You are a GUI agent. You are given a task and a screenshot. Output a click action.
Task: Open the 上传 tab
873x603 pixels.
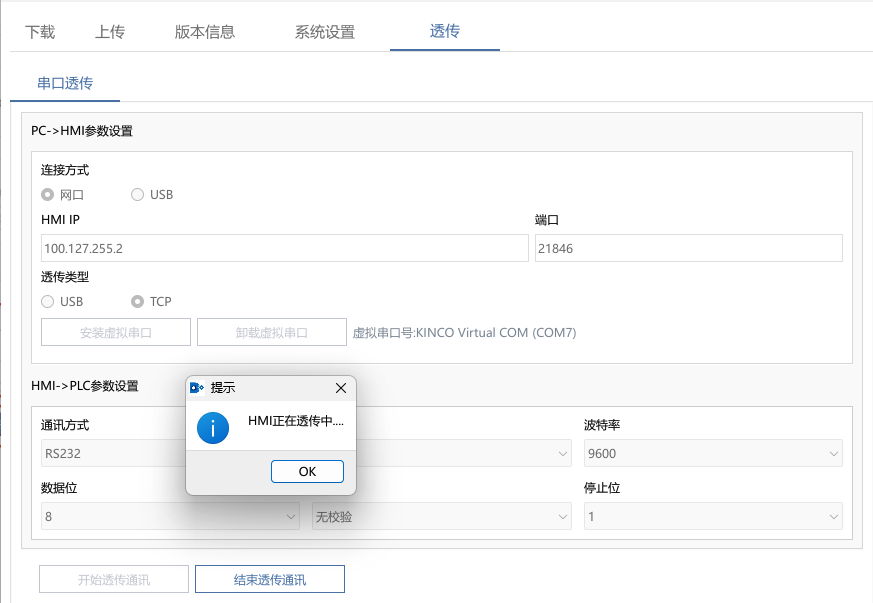pyautogui.click(x=110, y=32)
